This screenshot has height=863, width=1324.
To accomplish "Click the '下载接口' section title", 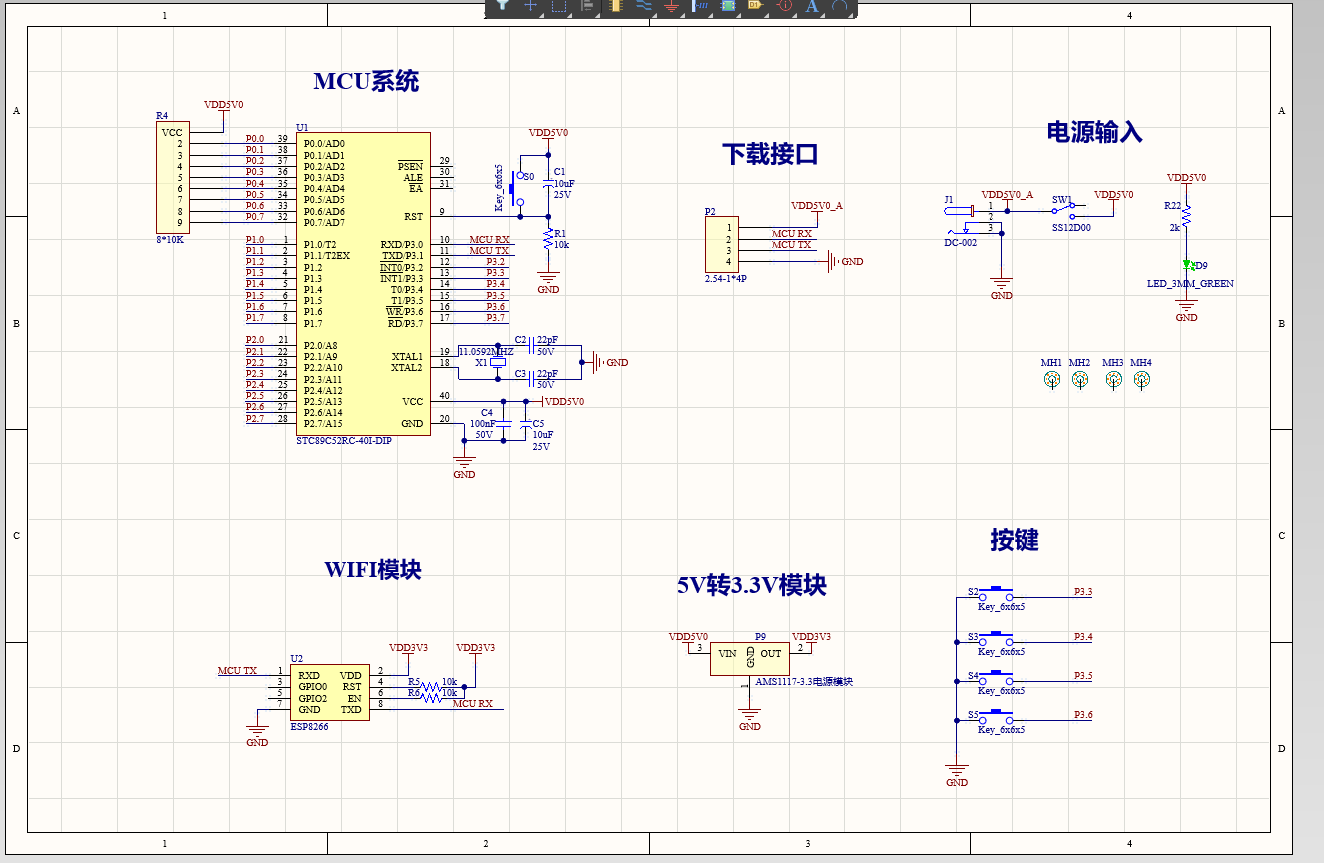I will tap(771, 154).
